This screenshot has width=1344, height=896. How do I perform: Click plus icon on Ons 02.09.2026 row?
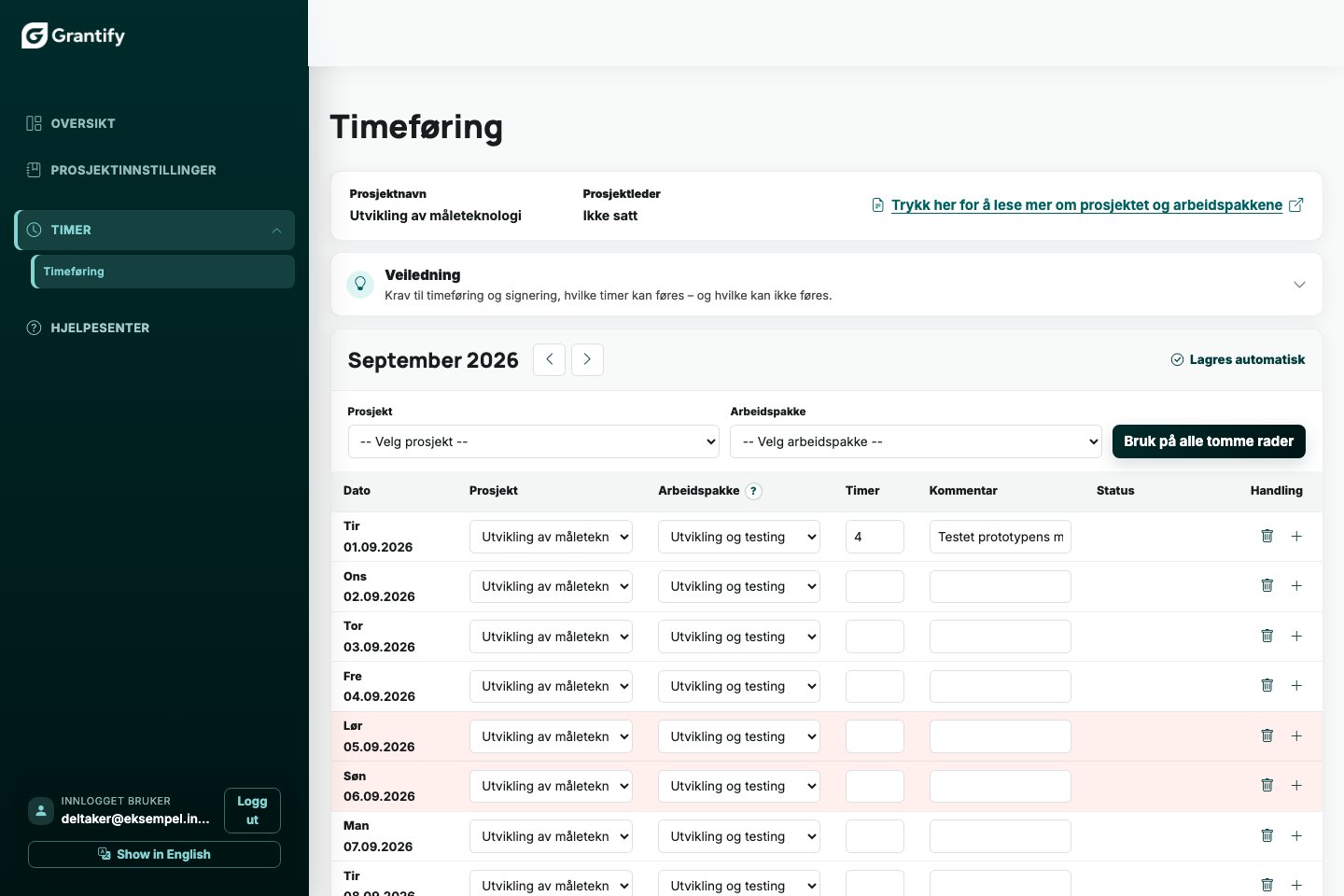pyautogui.click(x=1296, y=585)
